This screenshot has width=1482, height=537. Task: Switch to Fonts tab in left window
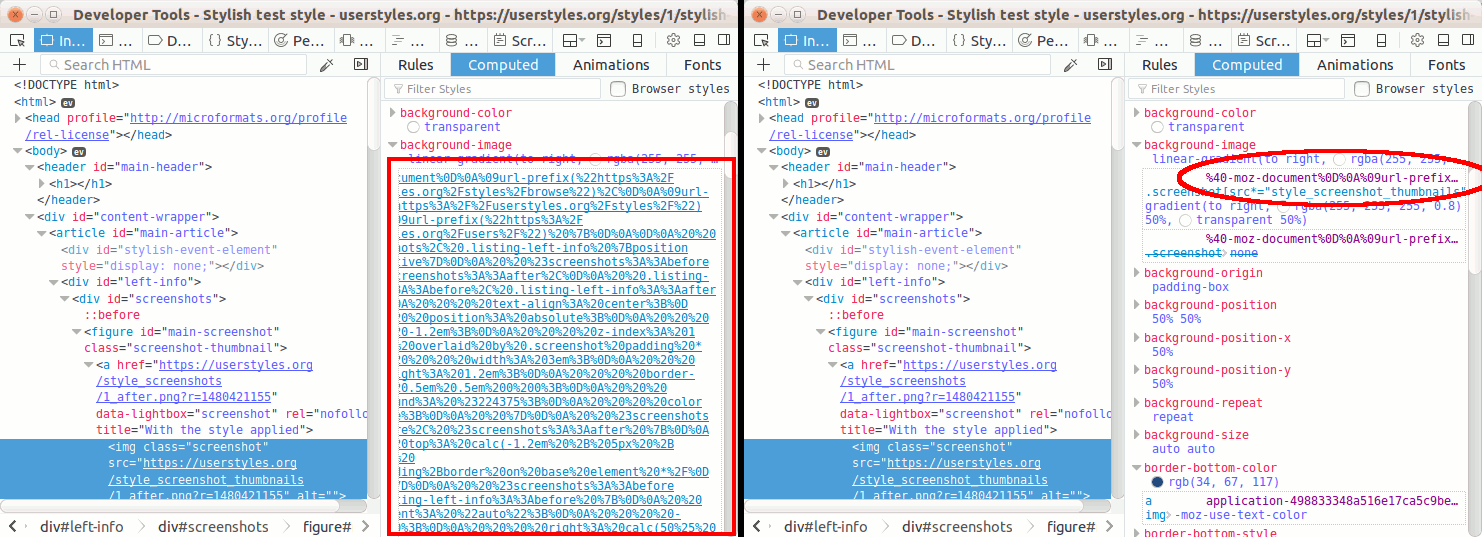pyautogui.click(x=703, y=65)
